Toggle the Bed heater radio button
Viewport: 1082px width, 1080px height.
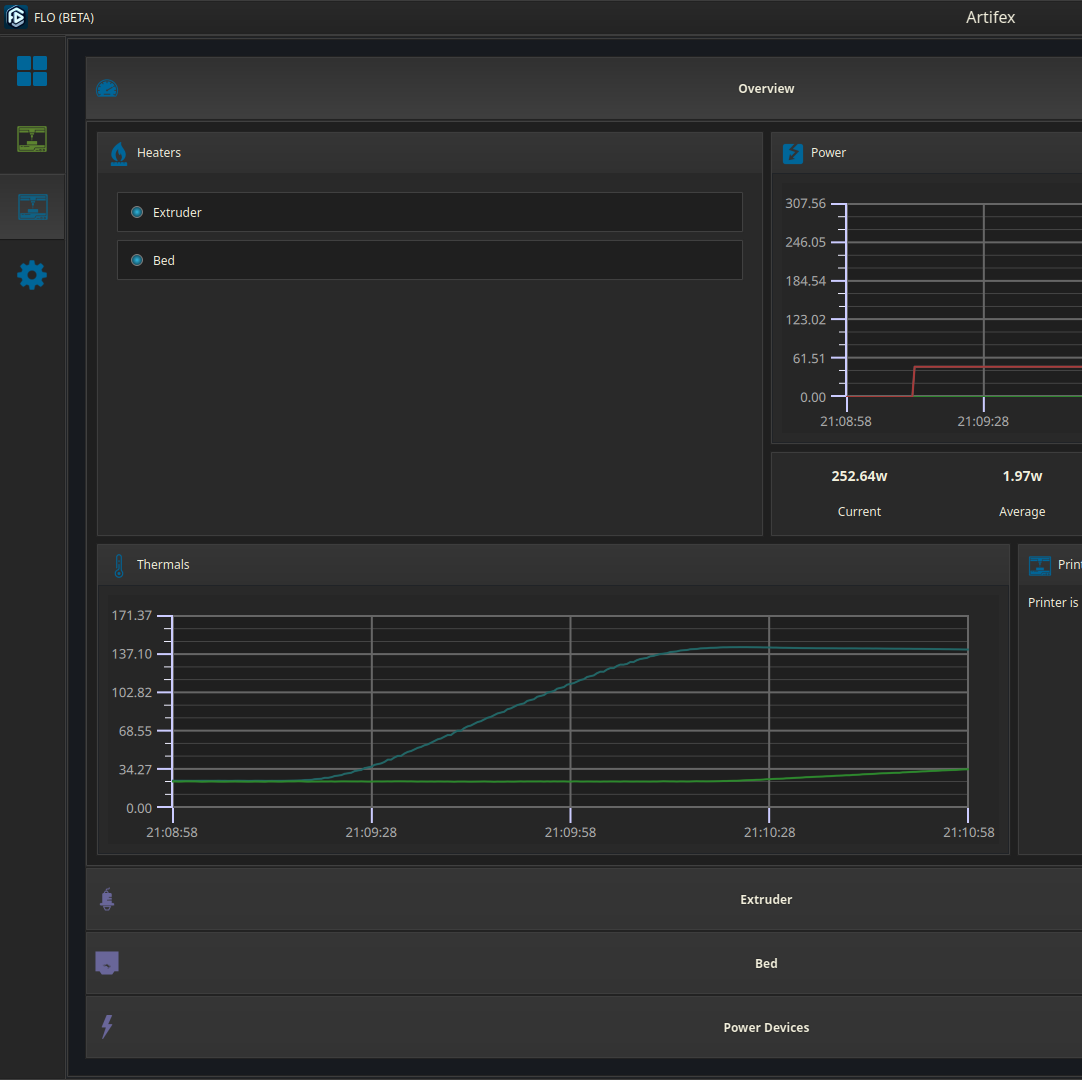[x=137, y=260]
